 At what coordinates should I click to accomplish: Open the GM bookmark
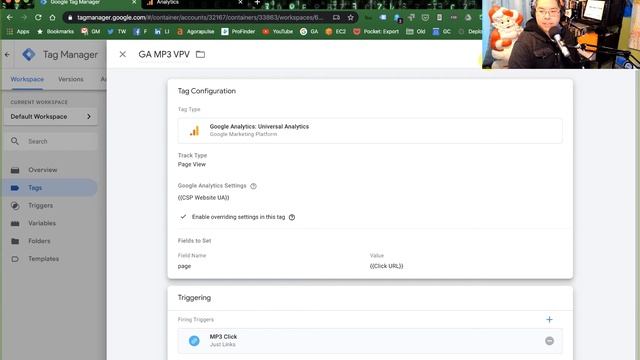click(x=91, y=31)
